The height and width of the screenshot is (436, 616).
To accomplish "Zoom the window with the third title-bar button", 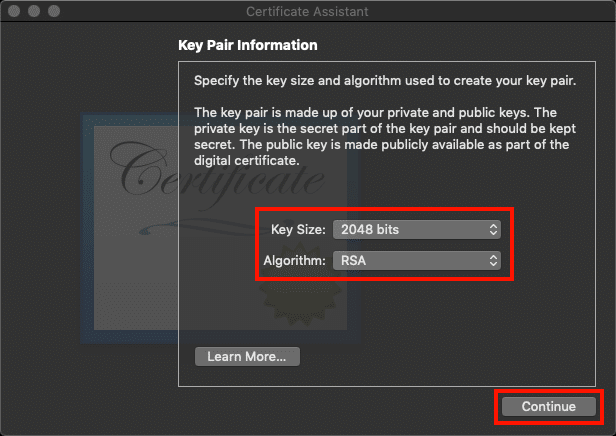I will click(51, 11).
